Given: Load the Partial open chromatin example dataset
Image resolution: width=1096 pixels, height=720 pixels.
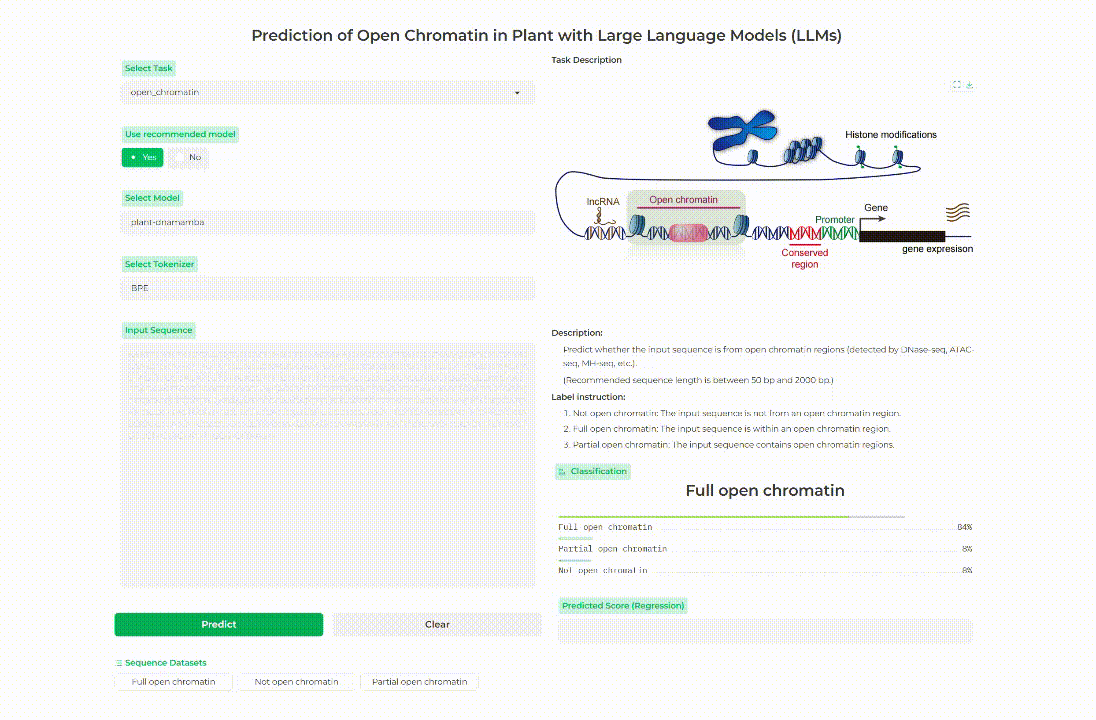Looking at the screenshot, I should pyautogui.click(x=419, y=682).
